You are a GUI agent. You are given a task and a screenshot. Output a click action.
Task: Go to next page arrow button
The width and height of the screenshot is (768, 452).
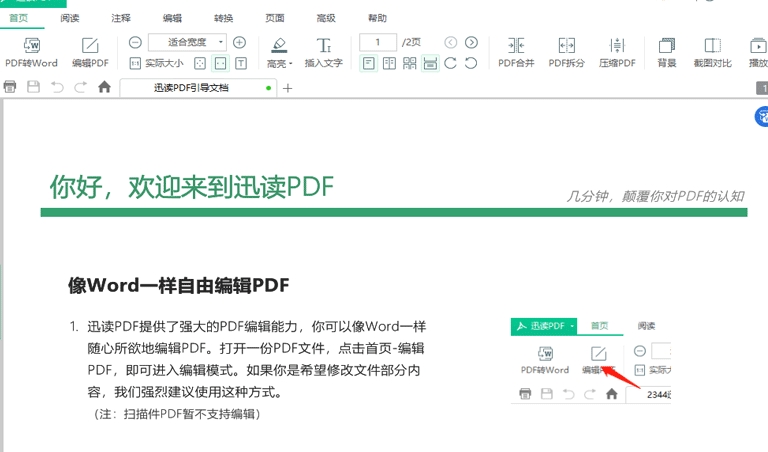[471, 42]
